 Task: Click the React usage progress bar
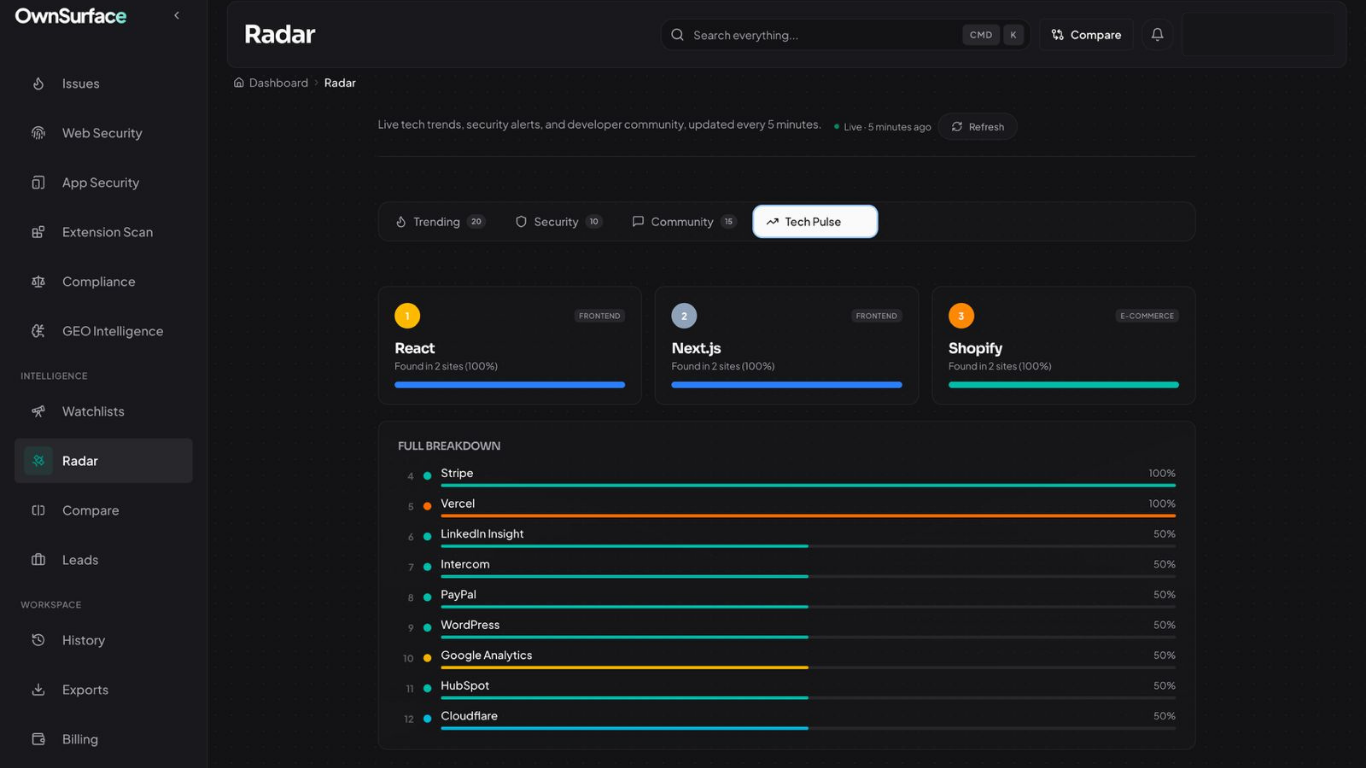coord(510,385)
